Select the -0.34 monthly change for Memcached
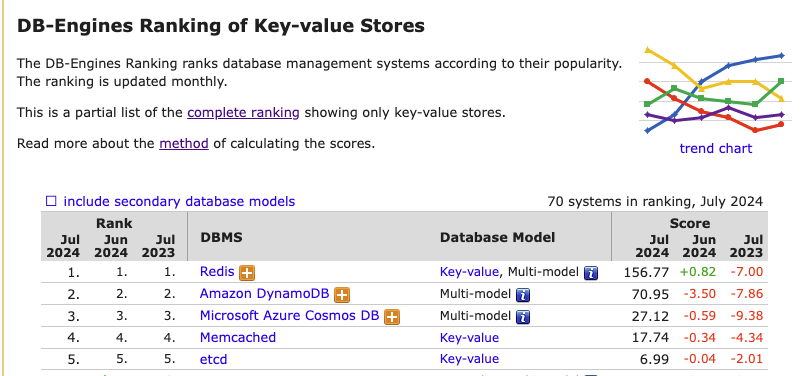801x376 pixels. 699,338
